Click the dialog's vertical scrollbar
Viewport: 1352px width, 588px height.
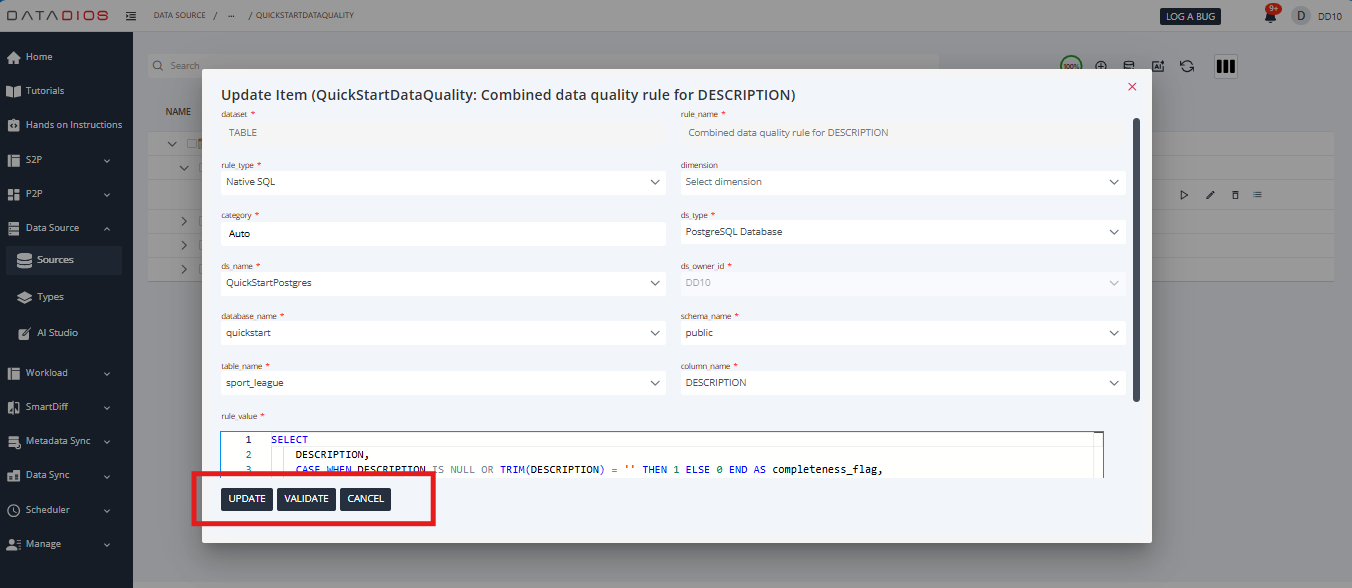(1135, 260)
